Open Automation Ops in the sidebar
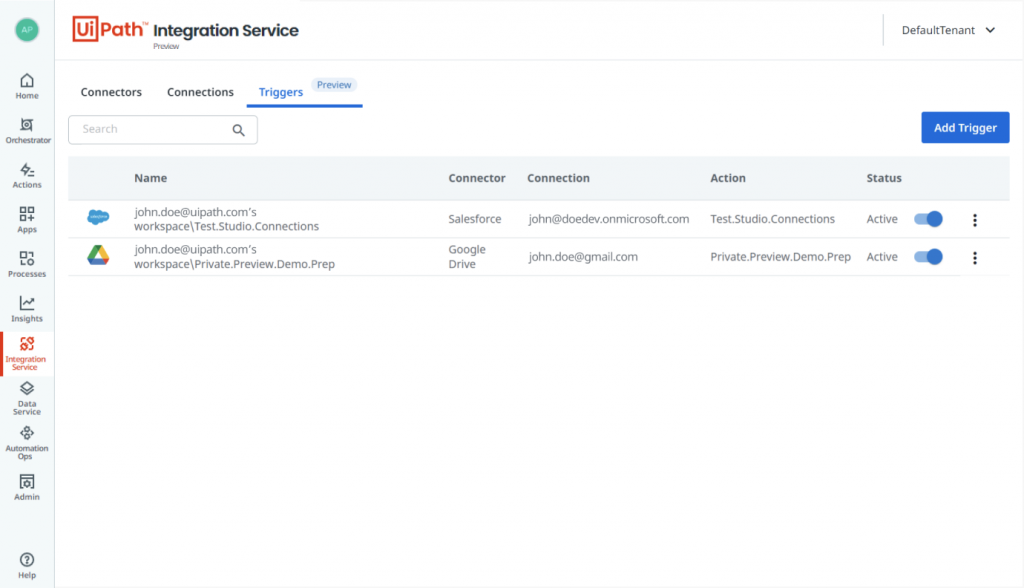Viewport: 1024px width, 588px height. click(x=27, y=443)
